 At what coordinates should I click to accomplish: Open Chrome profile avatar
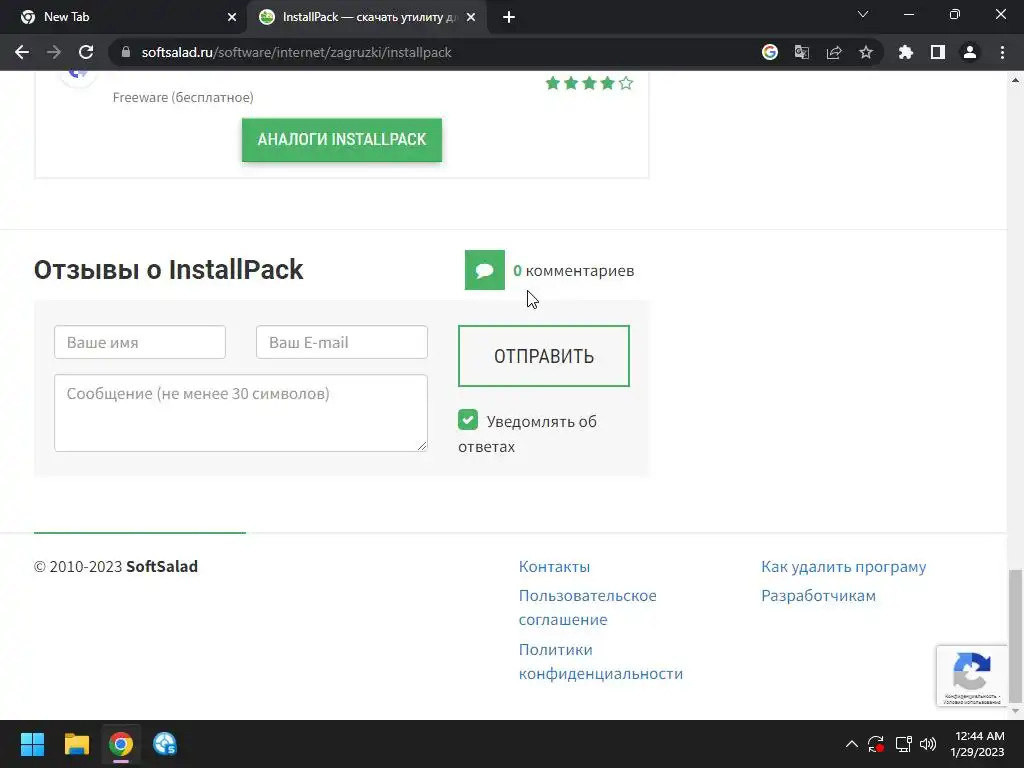tap(970, 52)
